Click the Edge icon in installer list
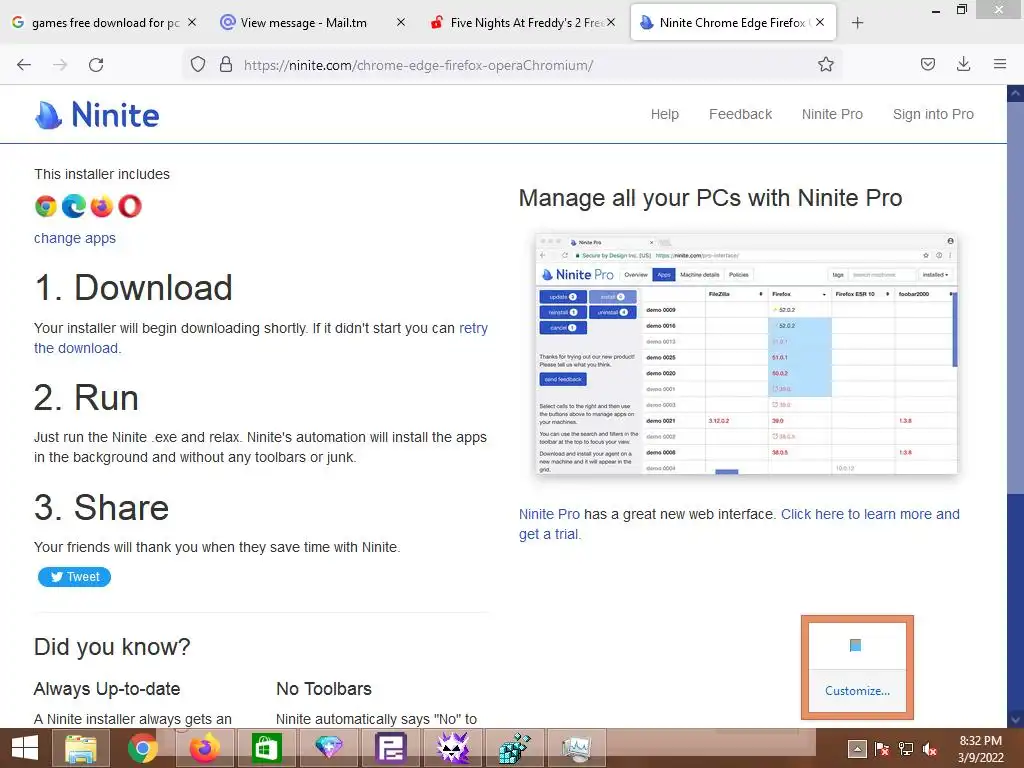The height and width of the screenshot is (768, 1024). point(74,206)
